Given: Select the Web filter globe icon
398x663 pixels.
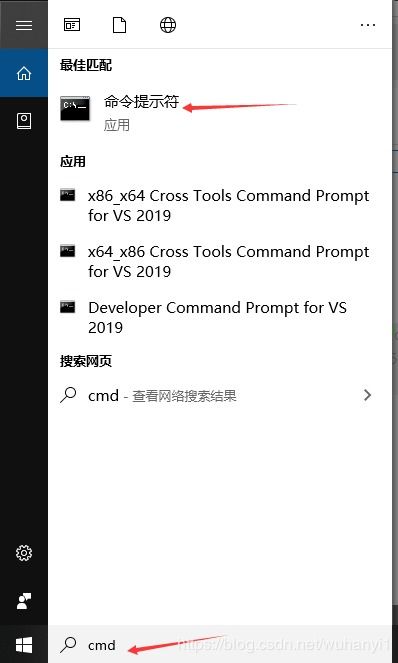Looking at the screenshot, I should coord(168,25).
